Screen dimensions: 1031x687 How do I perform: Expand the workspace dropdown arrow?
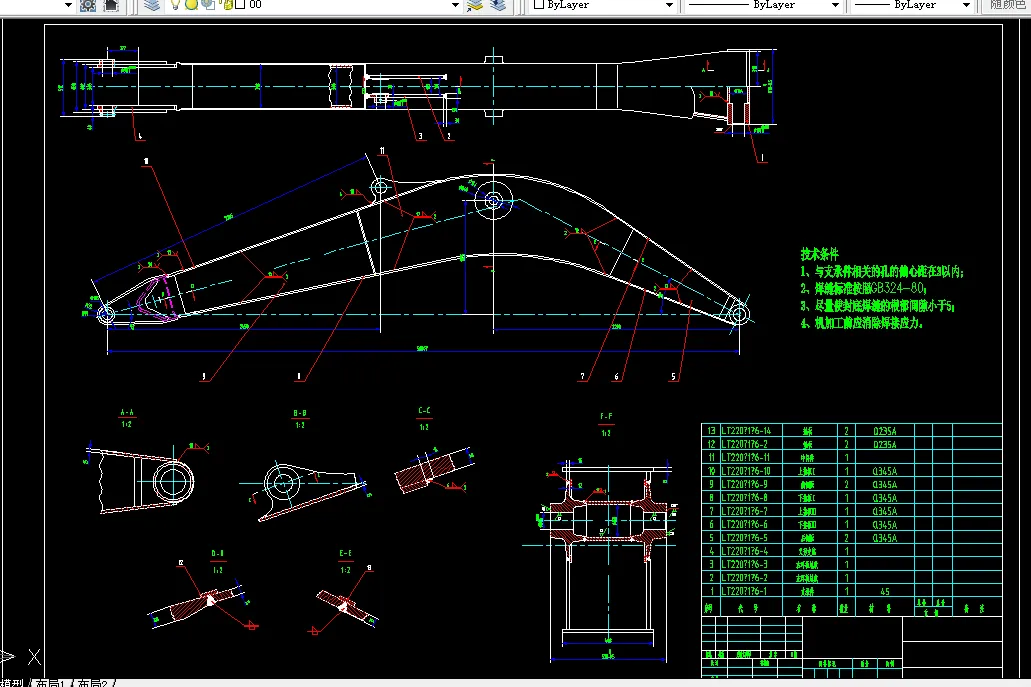[x=68, y=5]
